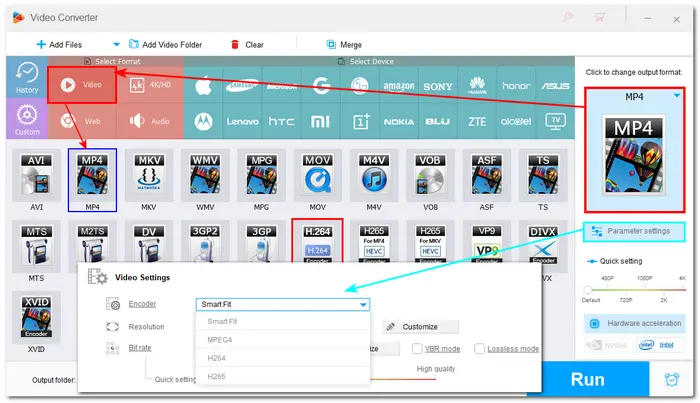
Task: Toggle Intel acceleration option
Action: pos(660,345)
